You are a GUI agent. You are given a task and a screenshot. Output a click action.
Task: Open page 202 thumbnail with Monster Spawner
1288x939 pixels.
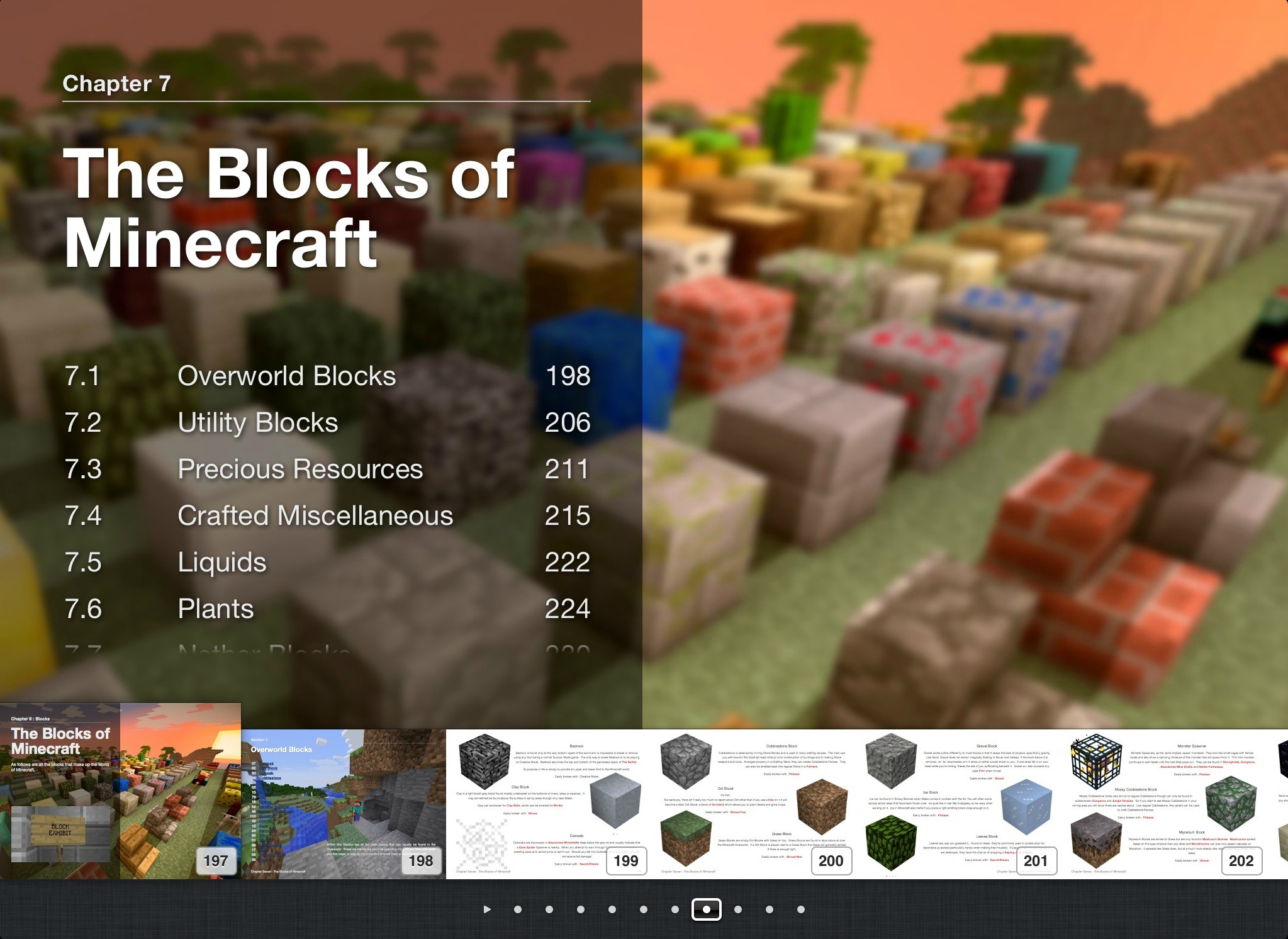1164,803
